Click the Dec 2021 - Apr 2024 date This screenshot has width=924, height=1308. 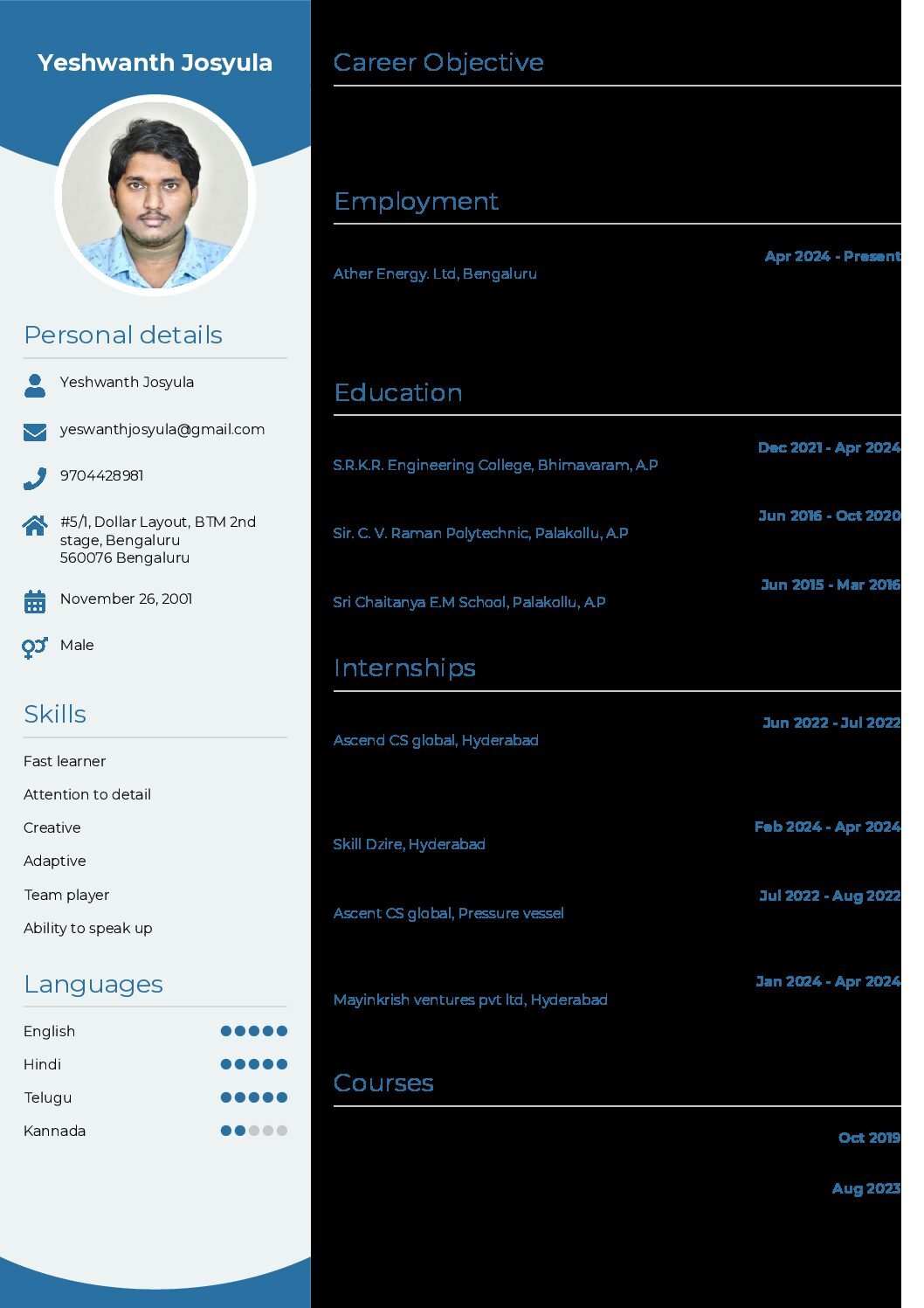pos(829,447)
